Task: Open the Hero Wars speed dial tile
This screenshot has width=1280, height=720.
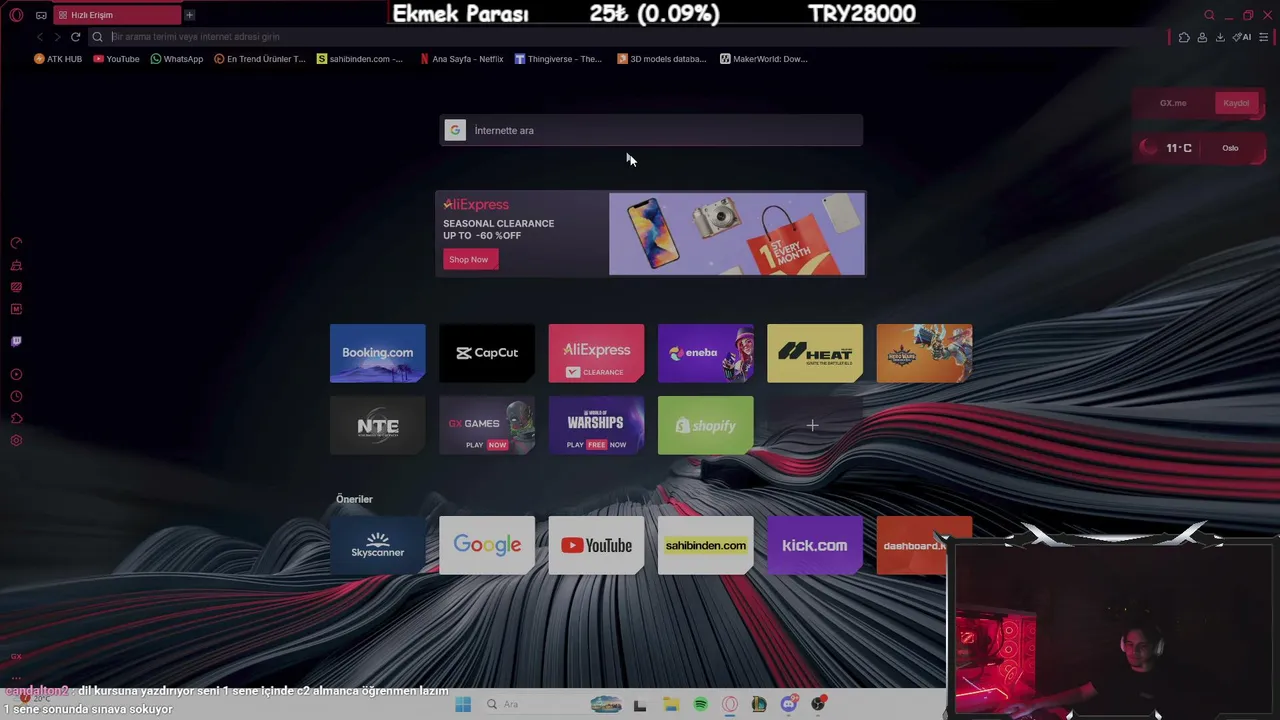Action: point(924,353)
